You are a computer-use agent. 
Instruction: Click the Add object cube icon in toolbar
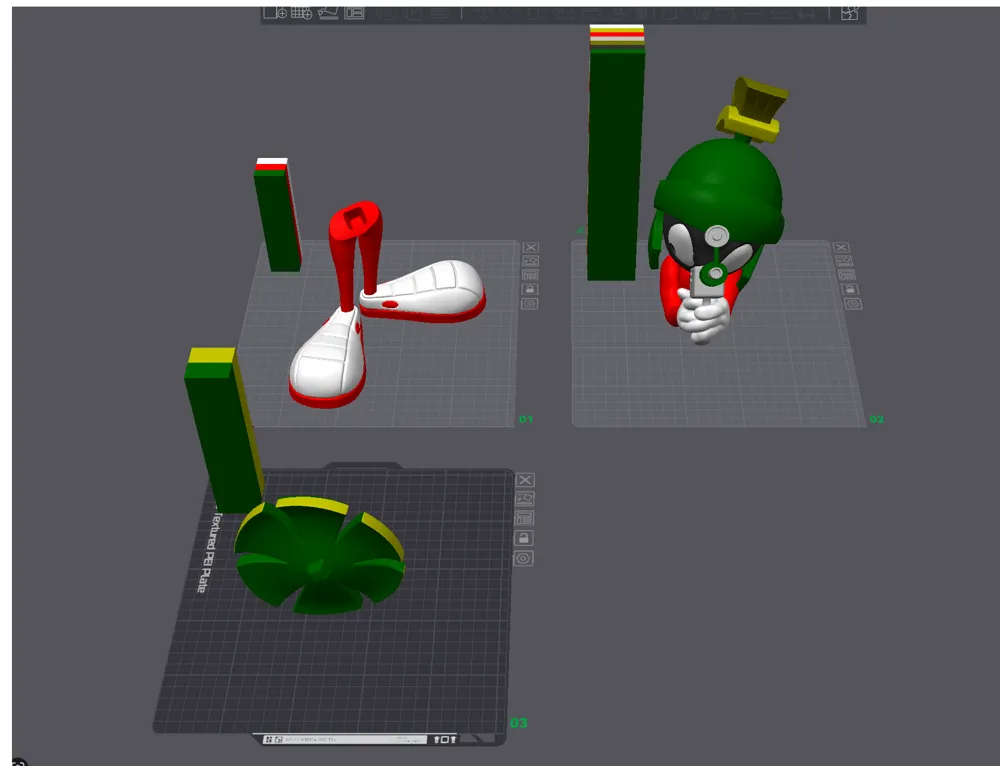pyautogui.click(x=276, y=13)
